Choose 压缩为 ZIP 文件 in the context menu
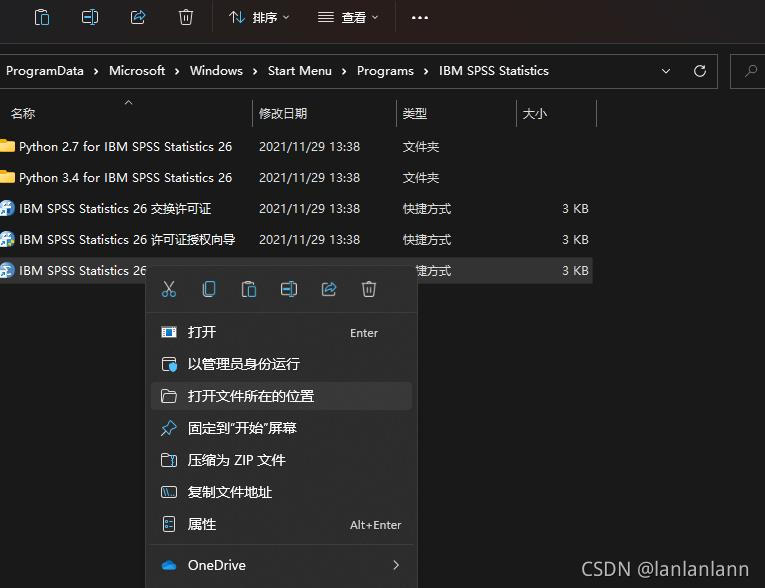The height and width of the screenshot is (588, 765). pos(282,460)
